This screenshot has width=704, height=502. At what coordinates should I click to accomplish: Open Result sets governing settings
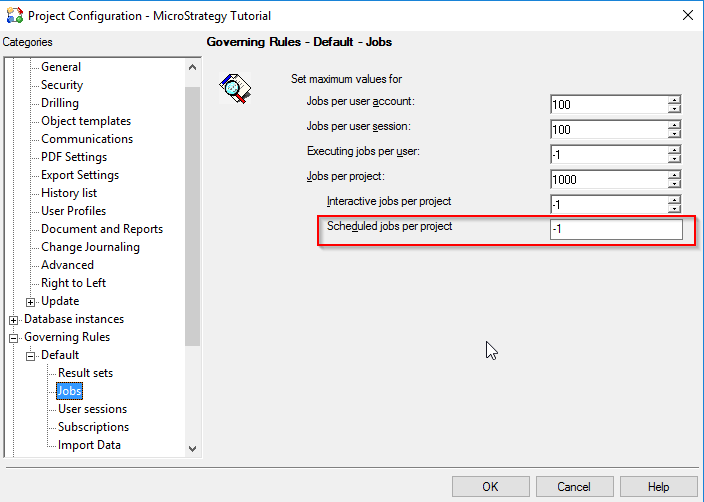click(85, 373)
